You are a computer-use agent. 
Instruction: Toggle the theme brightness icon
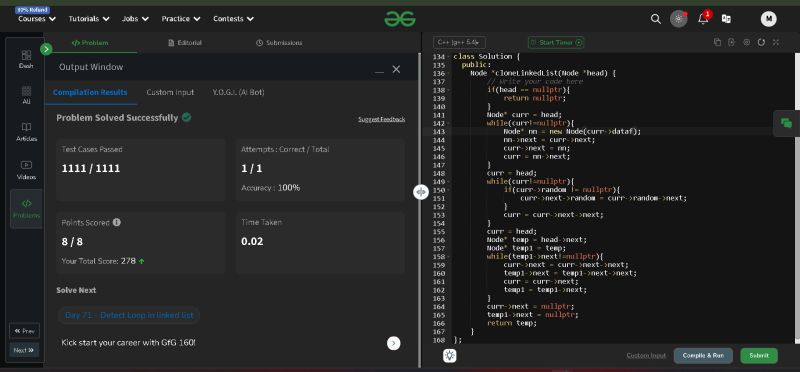[679, 19]
